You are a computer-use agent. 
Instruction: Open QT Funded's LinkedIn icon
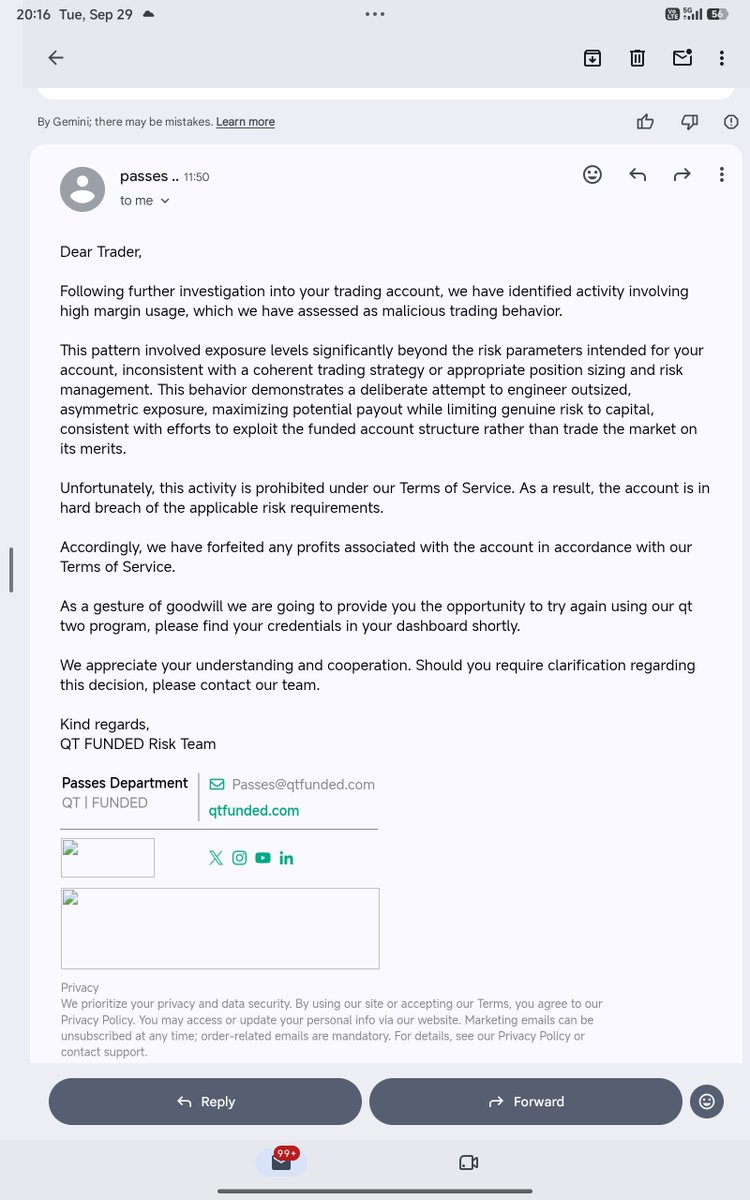pyautogui.click(x=286, y=857)
